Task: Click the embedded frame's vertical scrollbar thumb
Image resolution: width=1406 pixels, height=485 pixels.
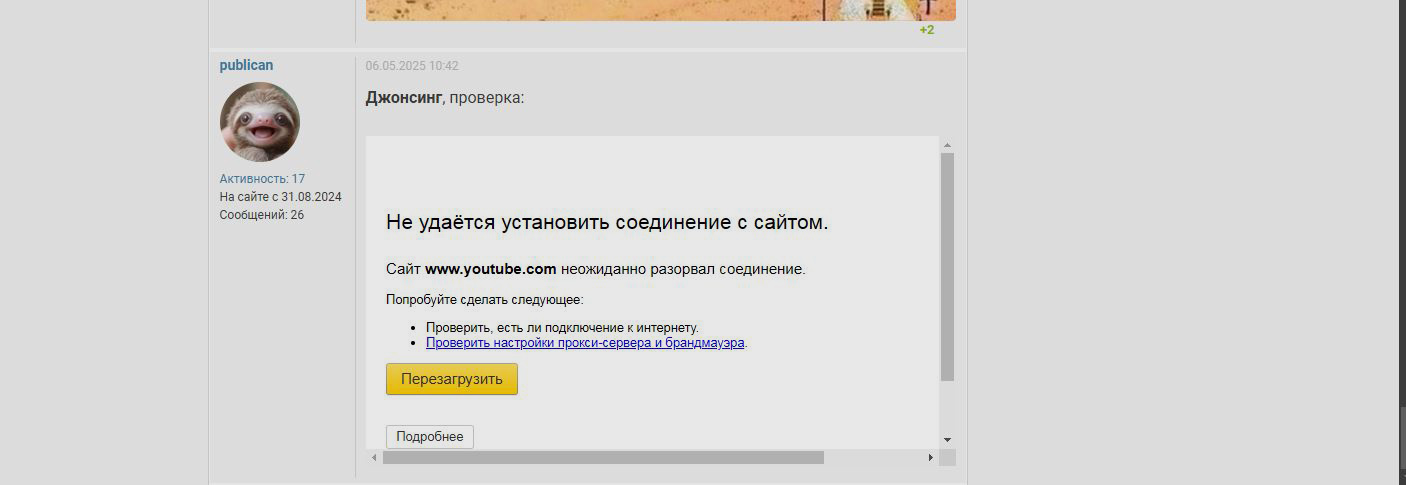Action: [947, 266]
